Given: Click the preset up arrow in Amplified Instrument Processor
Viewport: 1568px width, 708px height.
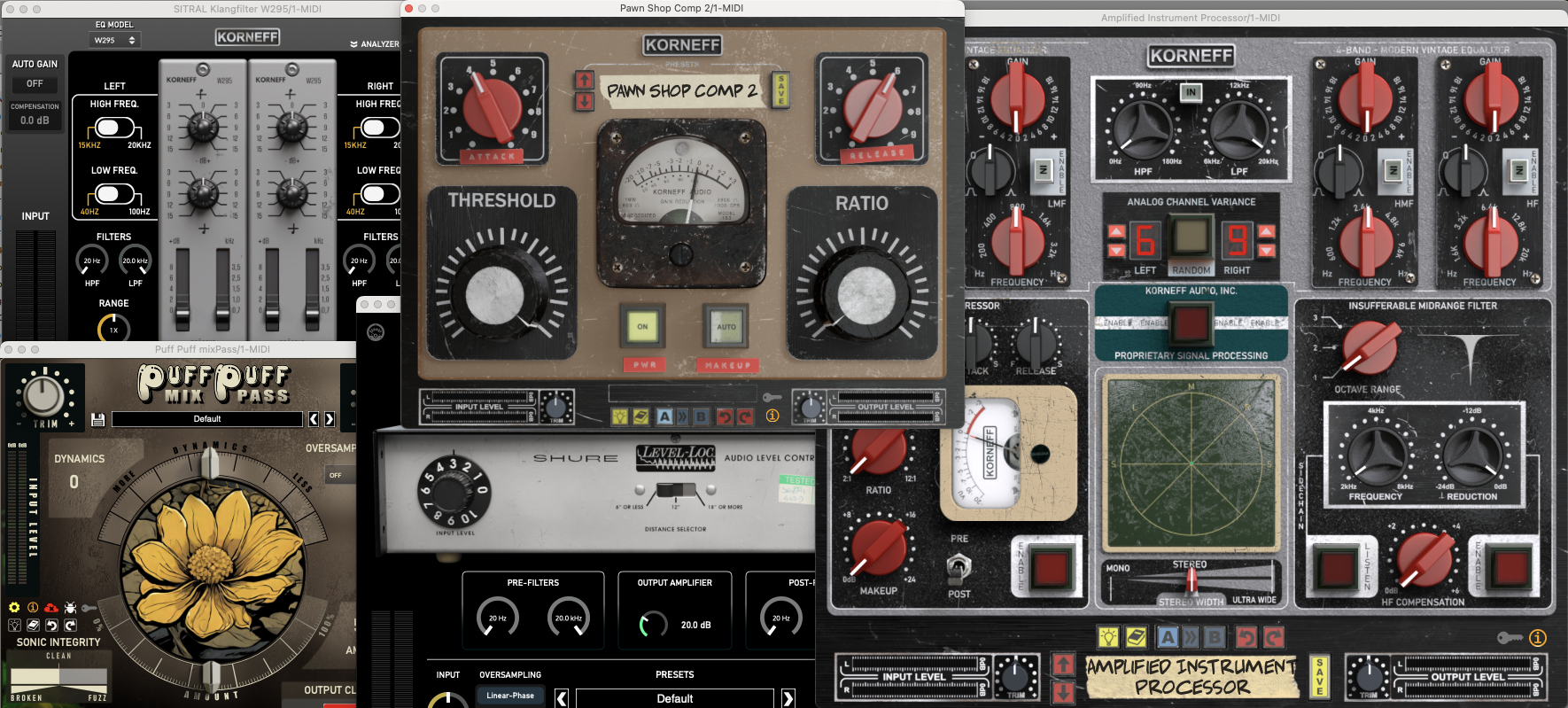Looking at the screenshot, I should tap(1064, 665).
